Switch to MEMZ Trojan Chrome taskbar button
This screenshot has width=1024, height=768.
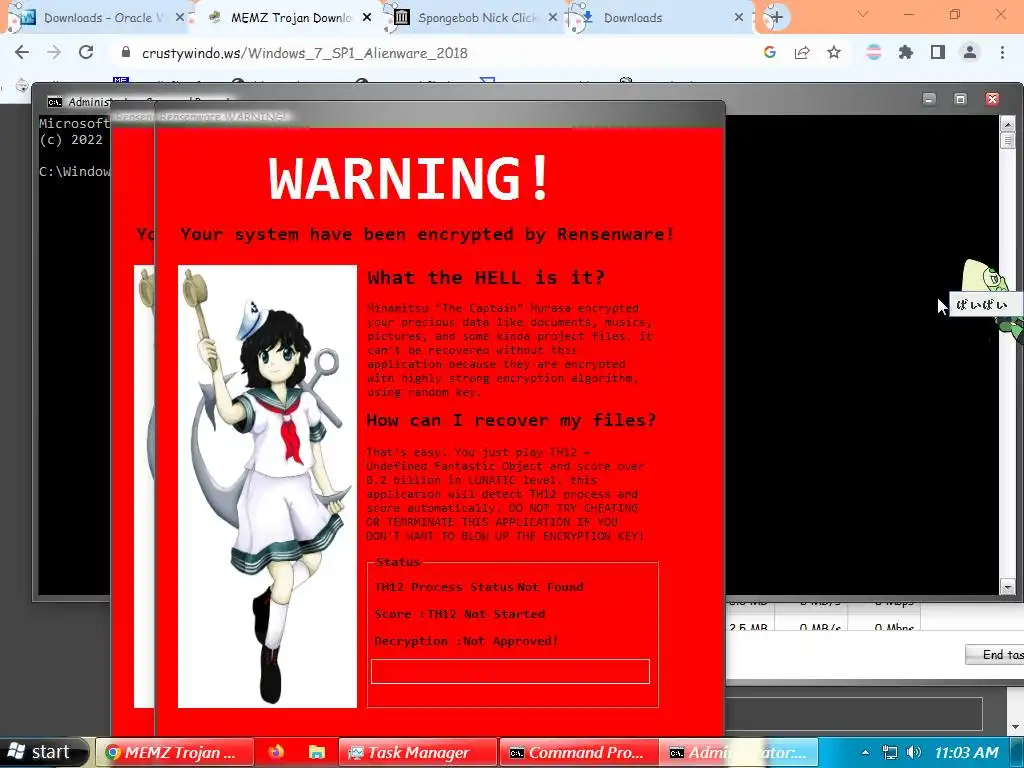pyautogui.click(x=174, y=752)
